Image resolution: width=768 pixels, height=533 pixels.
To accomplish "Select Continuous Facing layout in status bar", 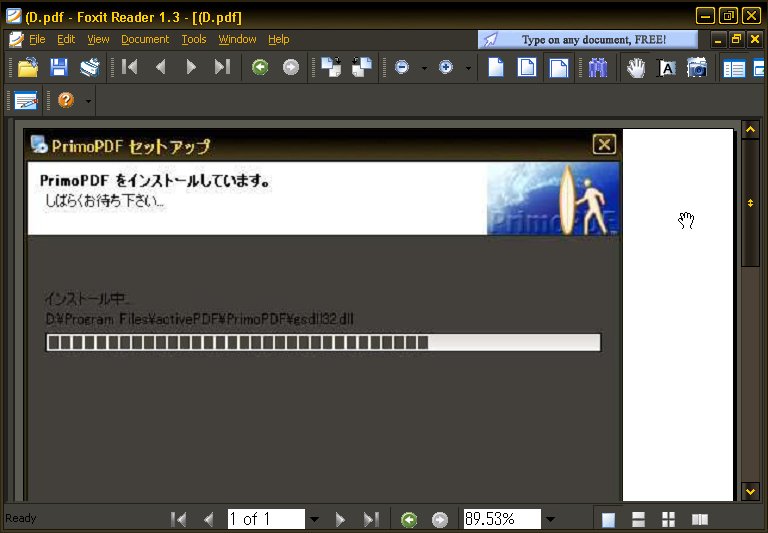I will click(x=669, y=519).
